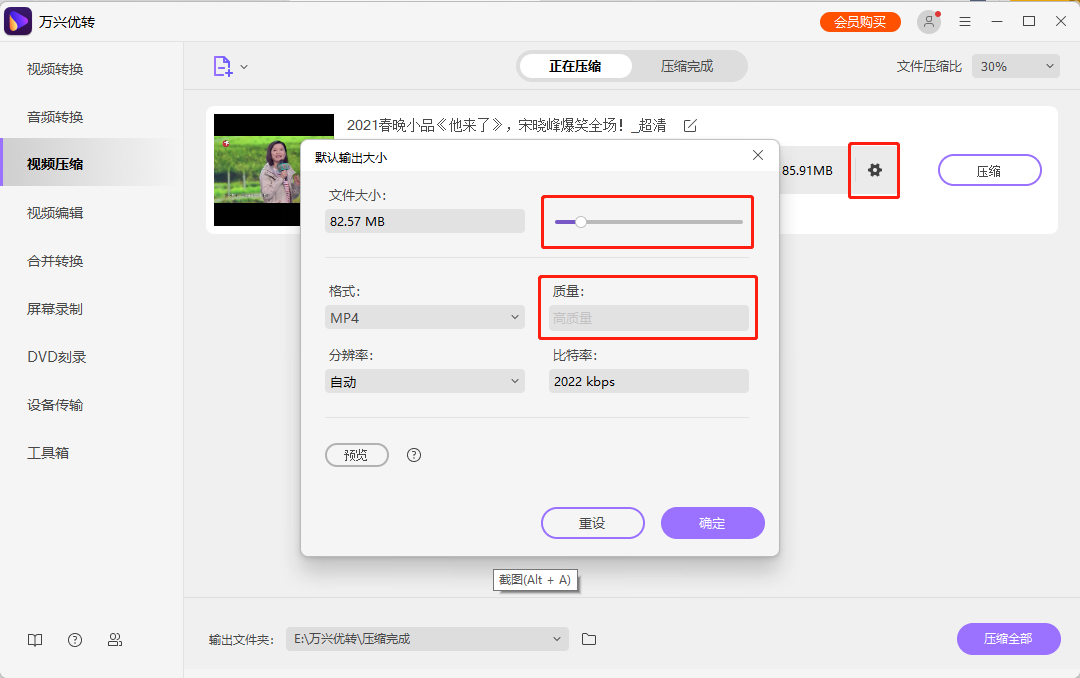Open the settings gear on the video row
Viewport: 1080px width, 678px height.
[873, 170]
